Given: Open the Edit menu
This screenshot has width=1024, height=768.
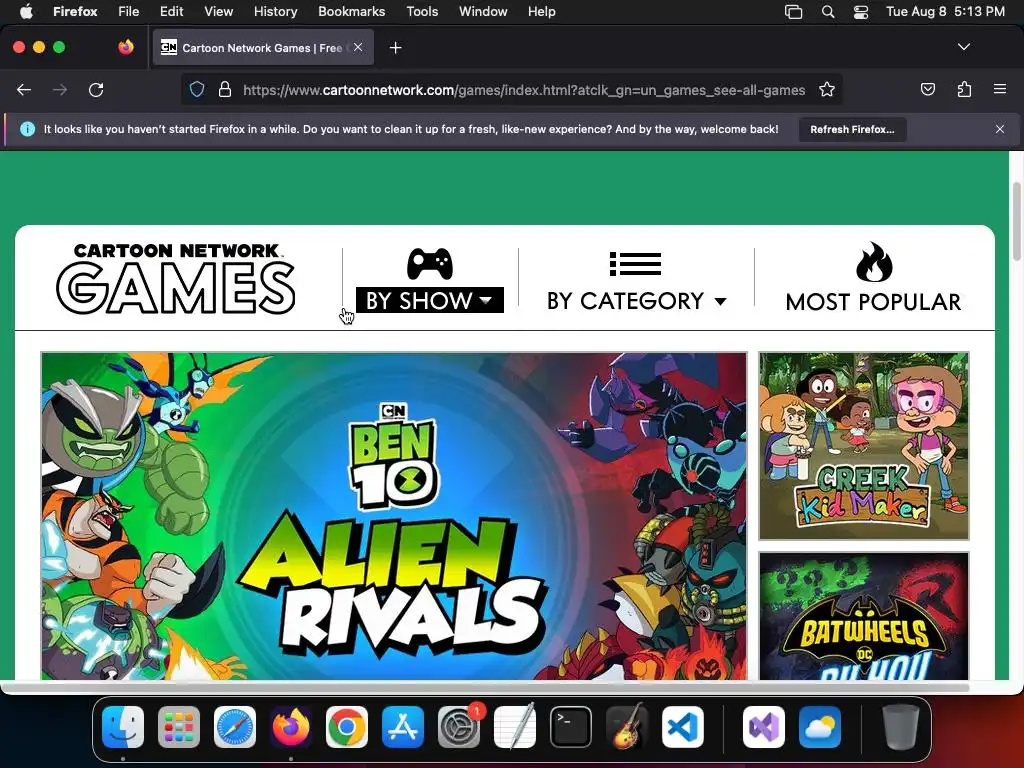Looking at the screenshot, I should [x=172, y=11].
